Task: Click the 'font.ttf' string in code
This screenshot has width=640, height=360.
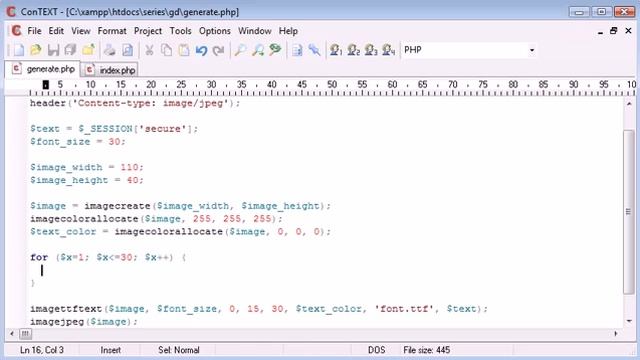Action: (404, 309)
